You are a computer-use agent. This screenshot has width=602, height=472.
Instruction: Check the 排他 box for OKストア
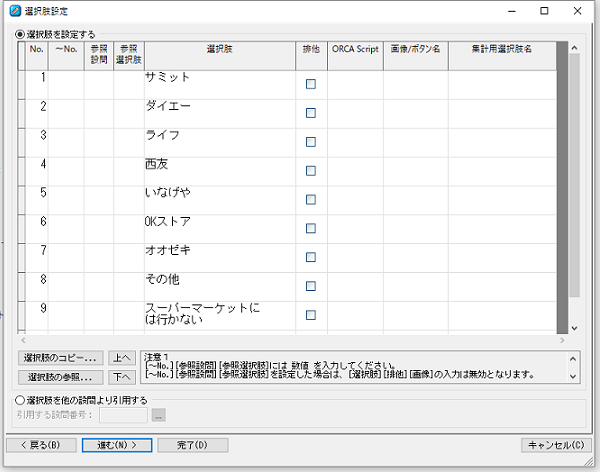click(x=311, y=228)
